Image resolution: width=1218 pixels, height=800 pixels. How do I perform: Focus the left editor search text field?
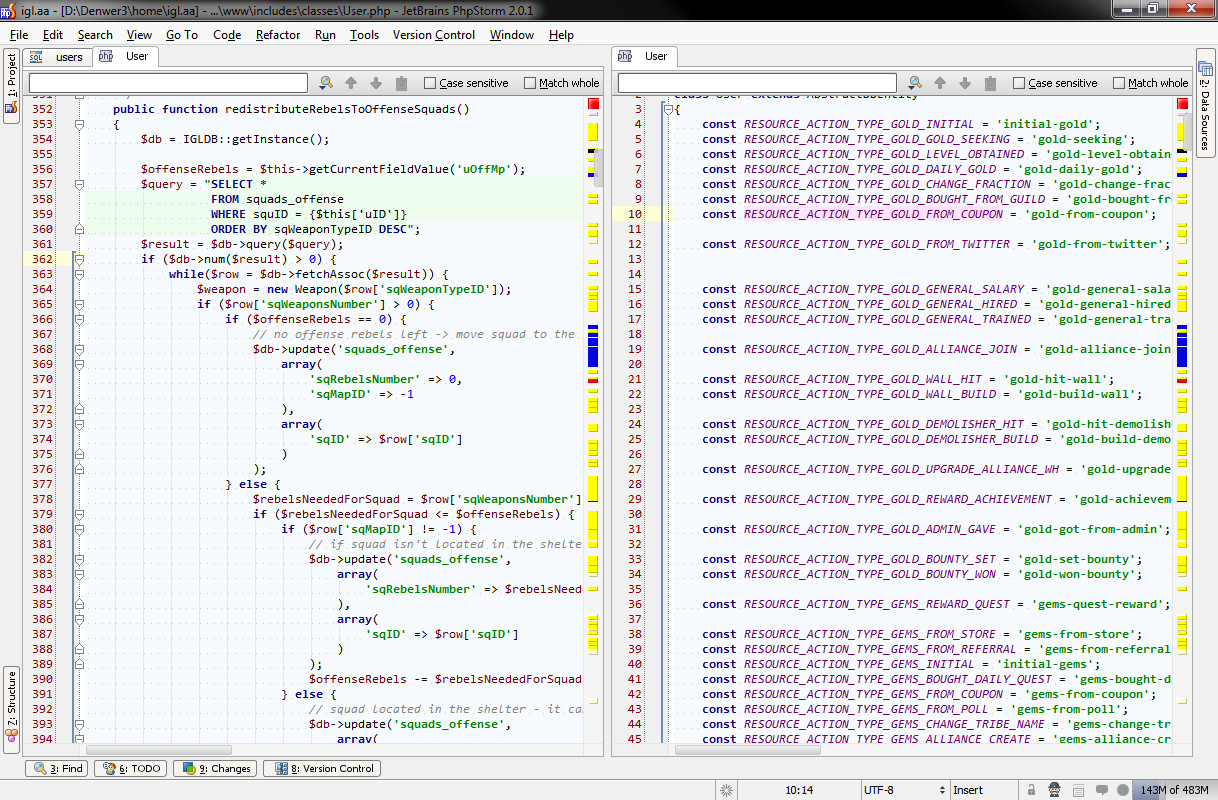168,83
